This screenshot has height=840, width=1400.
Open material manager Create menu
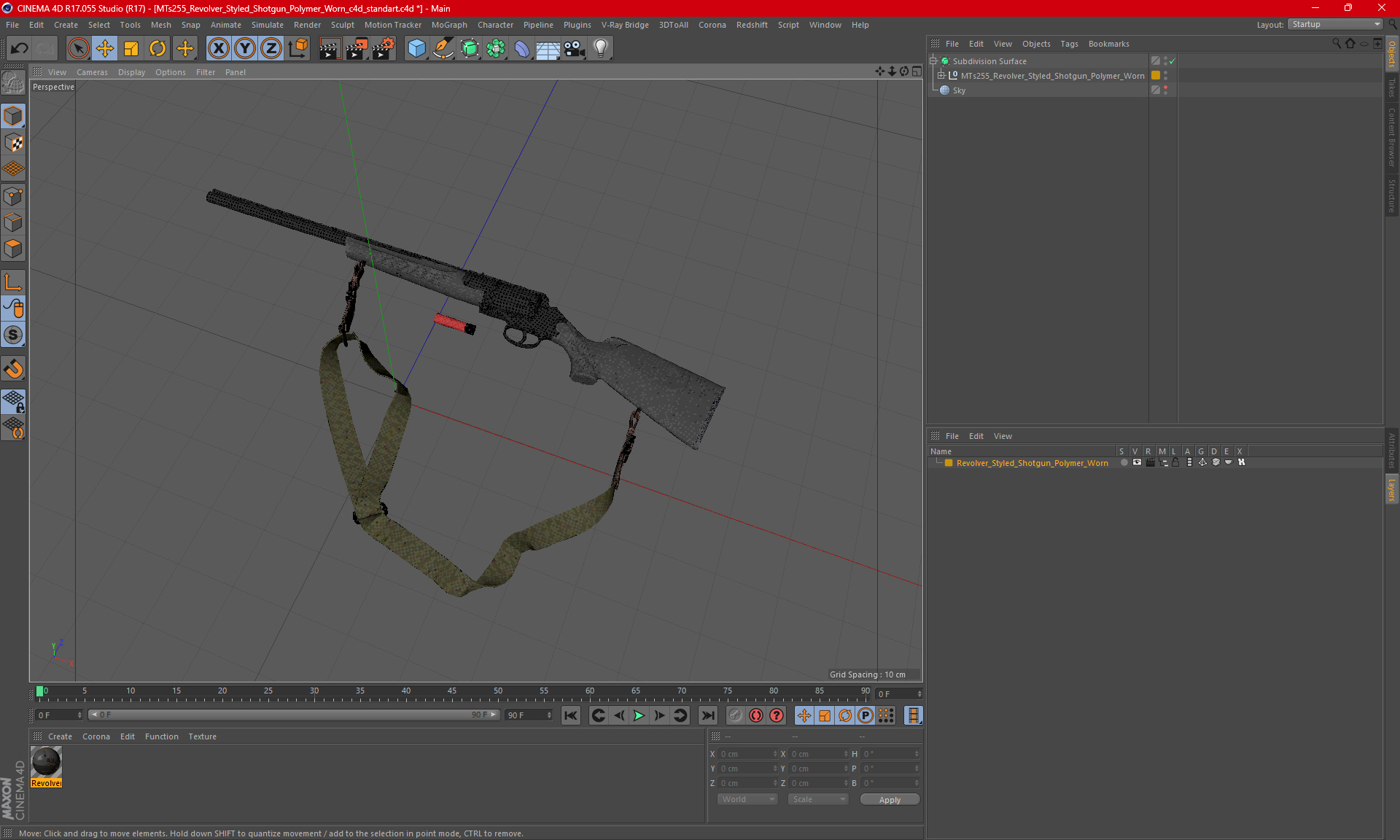[x=60, y=736]
